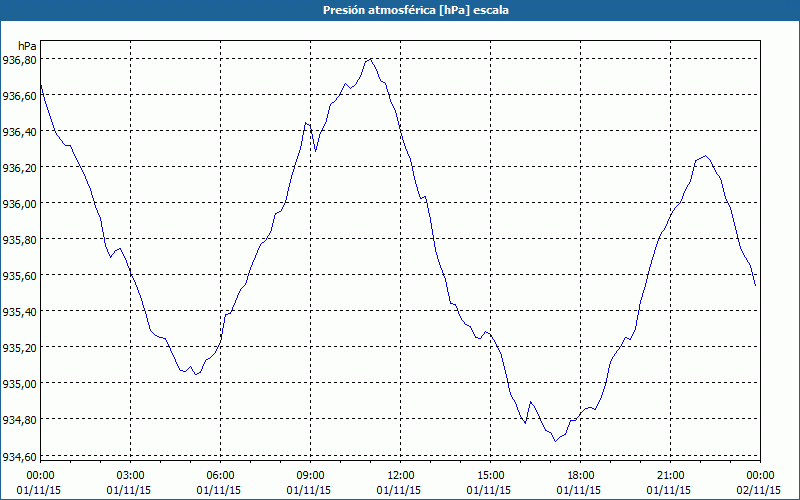Click the 936,40 y-axis value
Screen dimensions: 800x500
click(19, 132)
